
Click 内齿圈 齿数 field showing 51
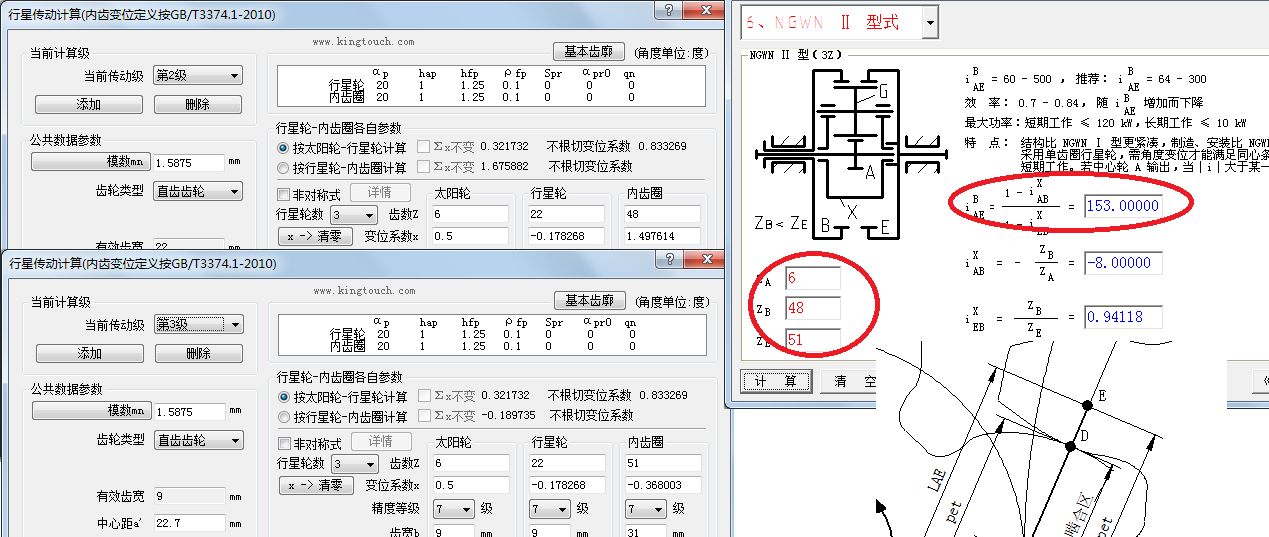[663, 464]
